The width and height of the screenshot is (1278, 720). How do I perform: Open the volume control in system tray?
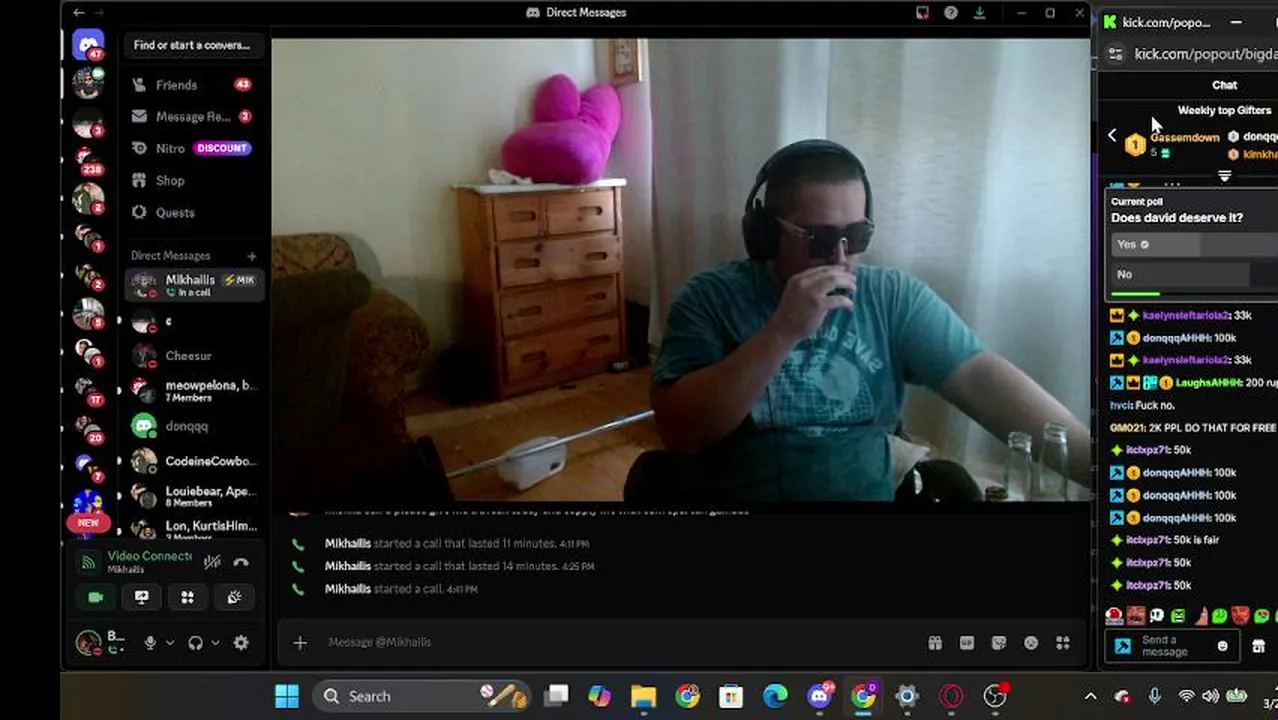tap(1211, 696)
